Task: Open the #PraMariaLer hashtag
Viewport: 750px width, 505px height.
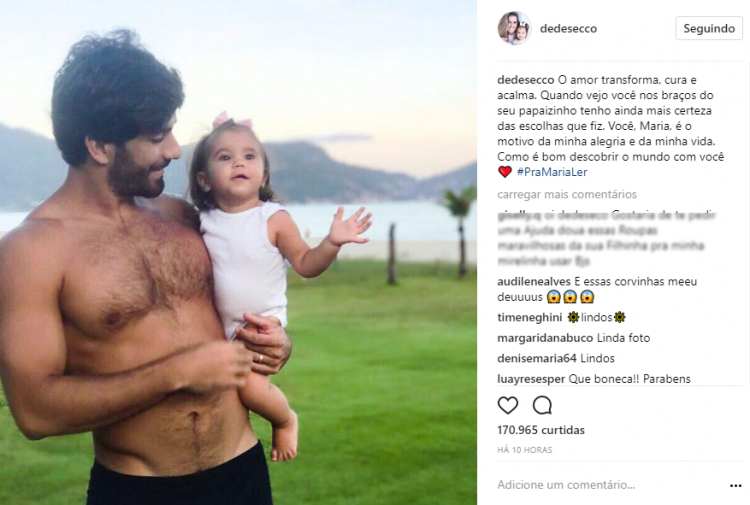Action: [x=552, y=172]
